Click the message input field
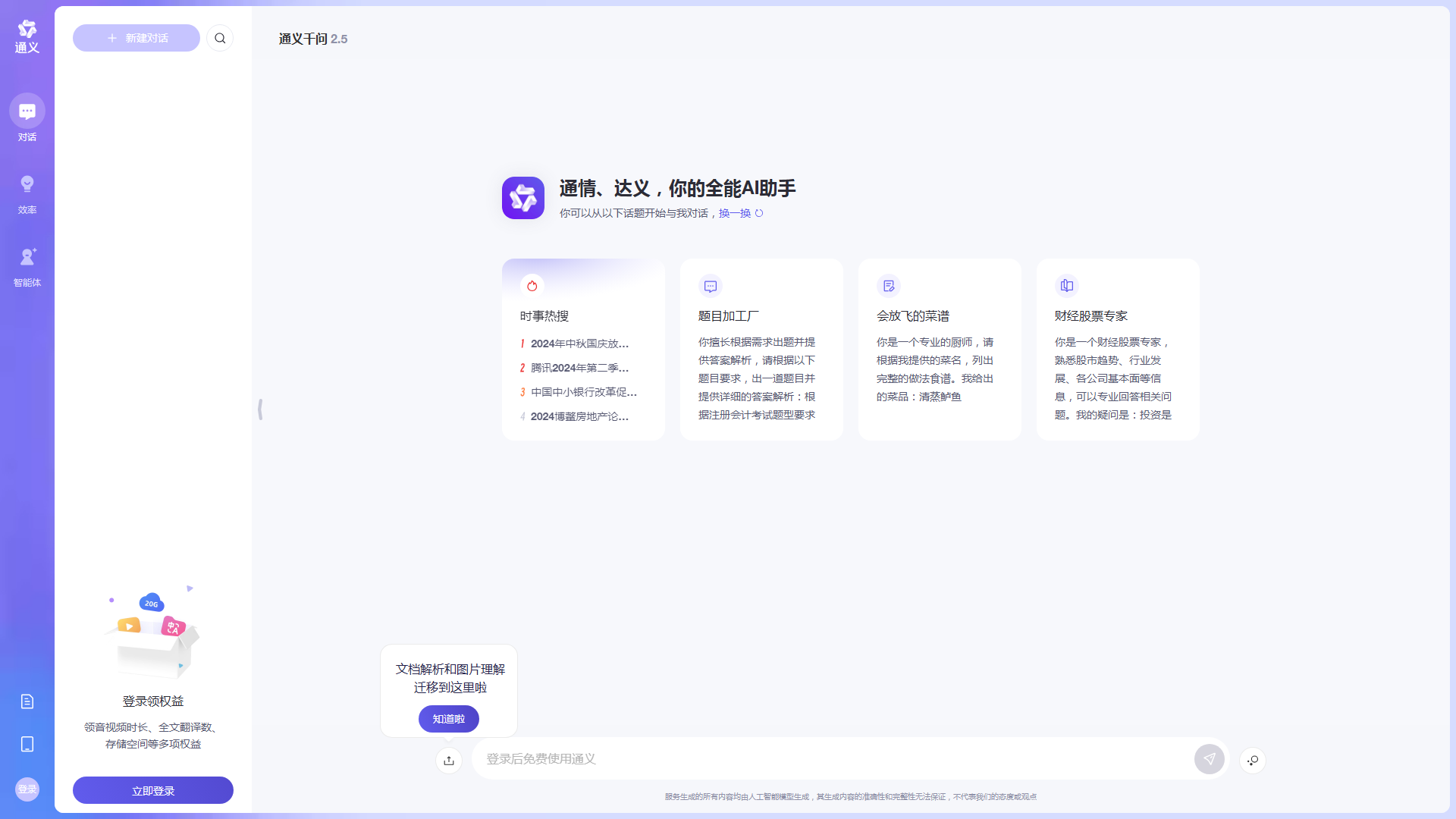This screenshot has height=819, width=1456. (x=834, y=759)
